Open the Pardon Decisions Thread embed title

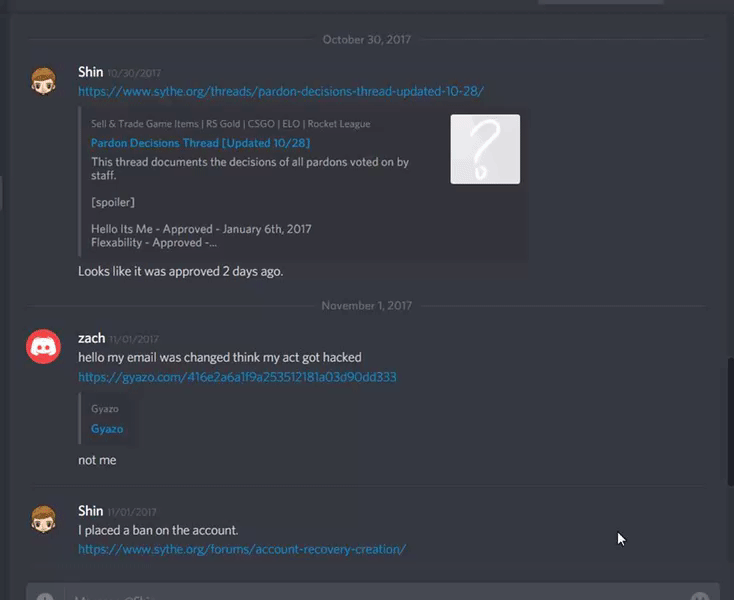pyautogui.click(x=200, y=143)
